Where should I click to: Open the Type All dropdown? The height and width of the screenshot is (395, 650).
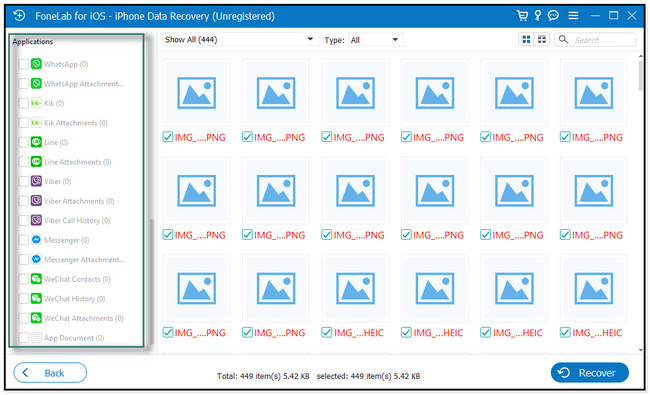pos(375,40)
